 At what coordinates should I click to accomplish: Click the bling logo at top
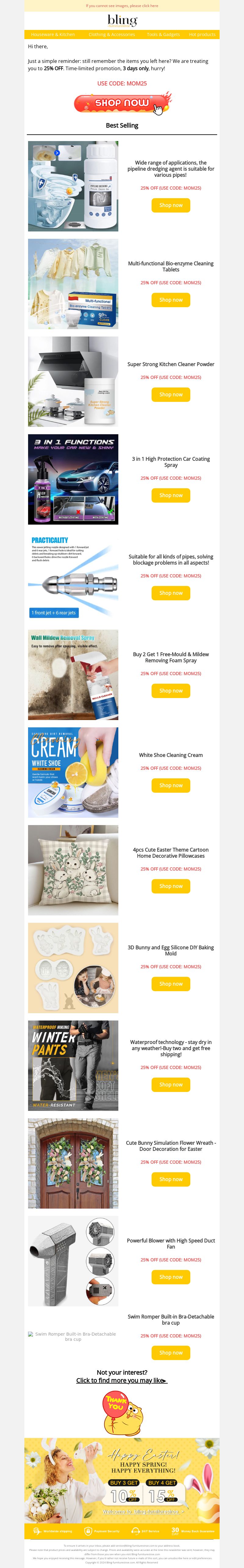coord(122,21)
